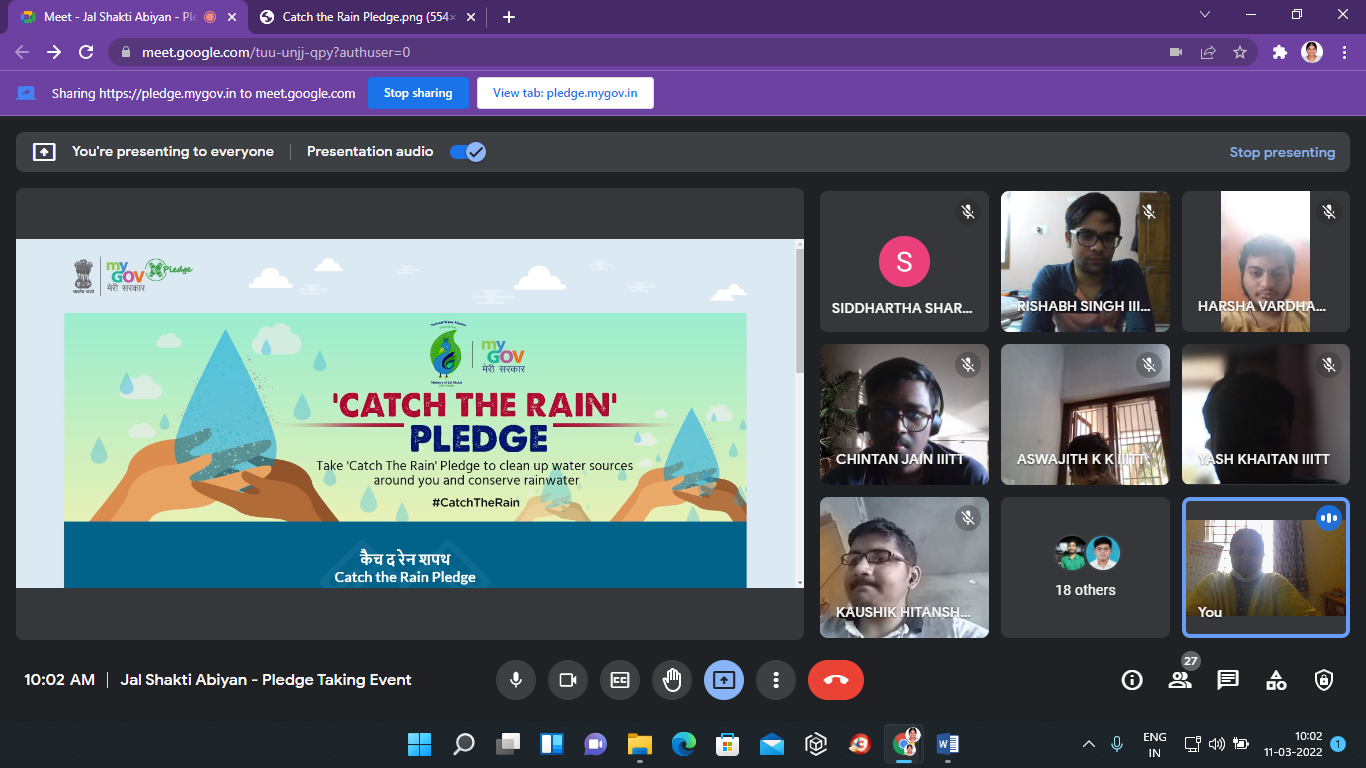Open camera permission icon in address bar

coord(1176,52)
